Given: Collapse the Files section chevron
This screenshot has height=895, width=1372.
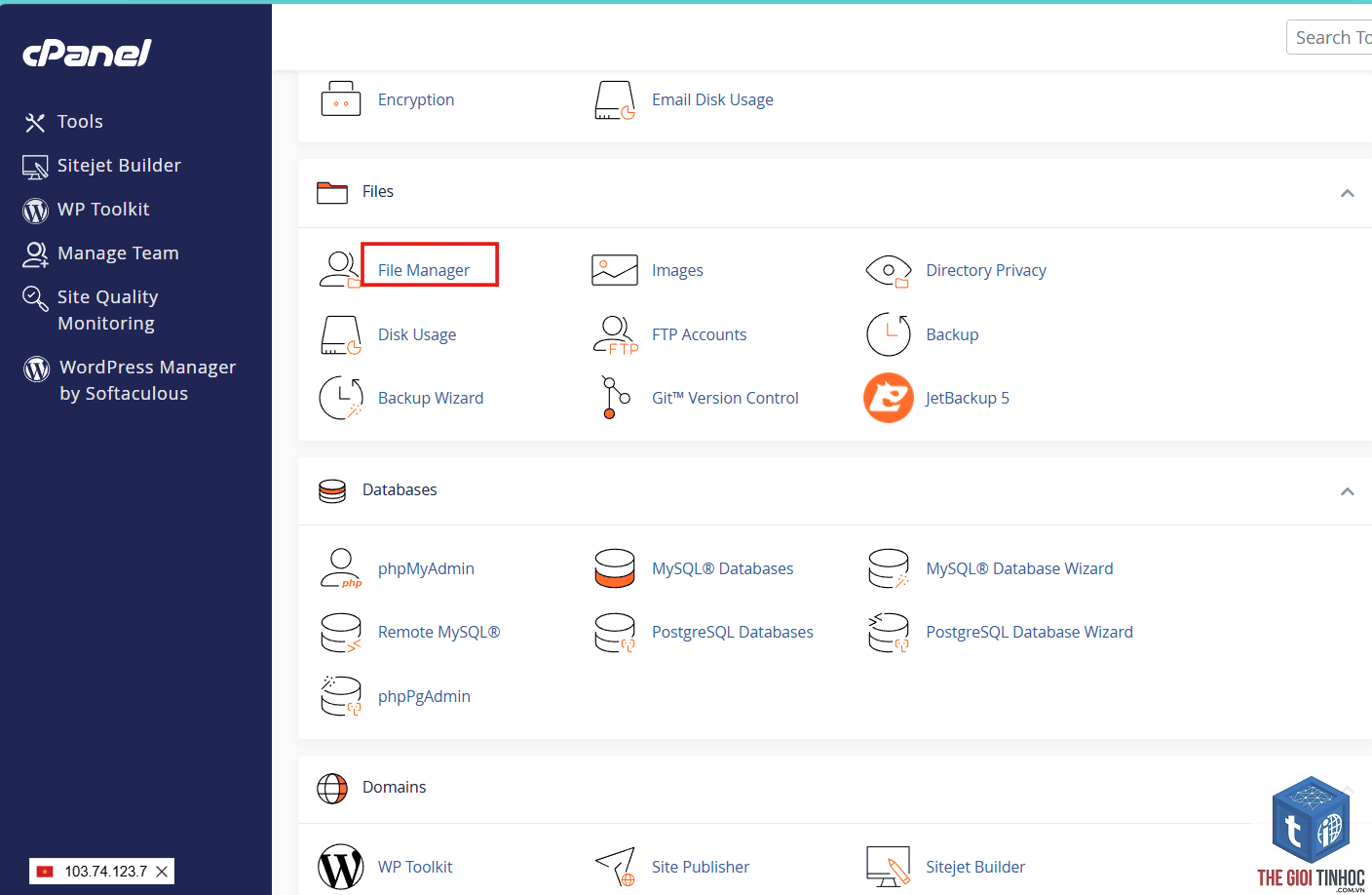Looking at the screenshot, I should 1348,193.
